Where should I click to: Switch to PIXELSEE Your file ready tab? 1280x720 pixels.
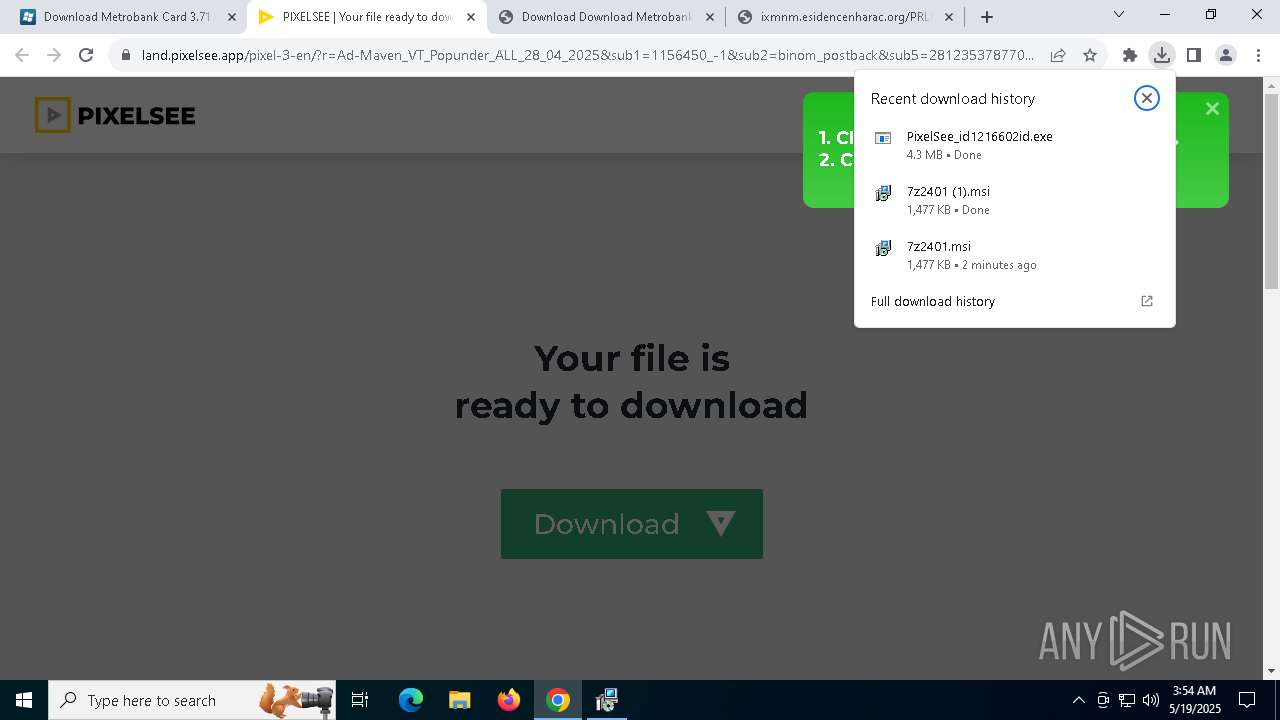pos(365,17)
